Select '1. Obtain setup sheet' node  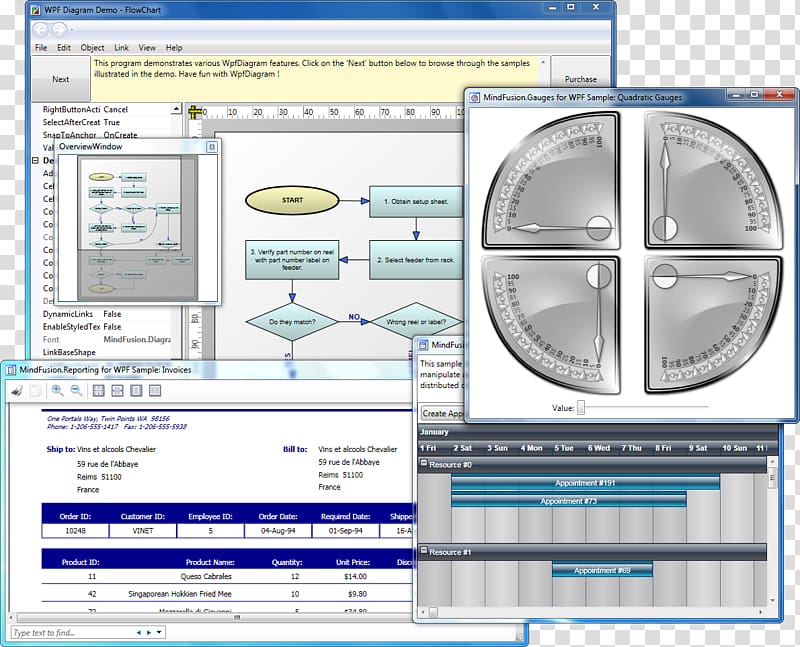(x=416, y=202)
